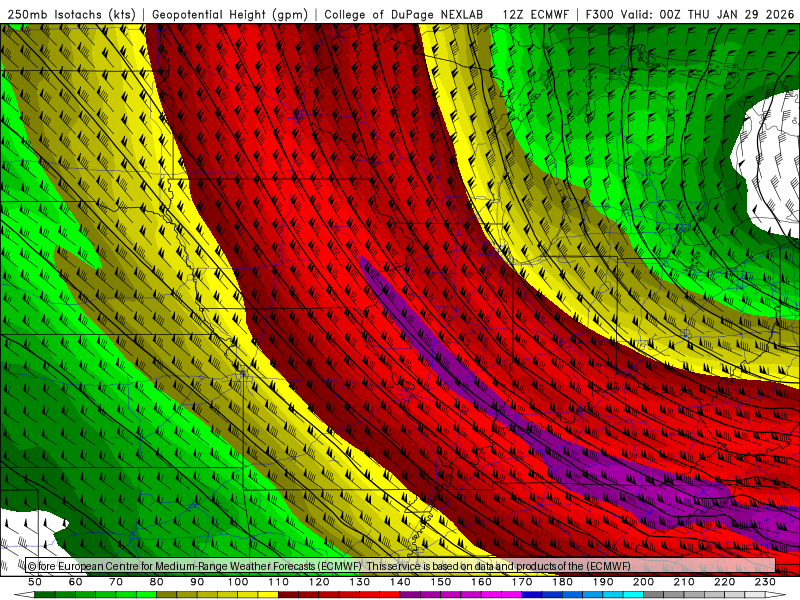
Task: Click the "College of DuPage NEXLAB" header text
Action: [405, 14]
